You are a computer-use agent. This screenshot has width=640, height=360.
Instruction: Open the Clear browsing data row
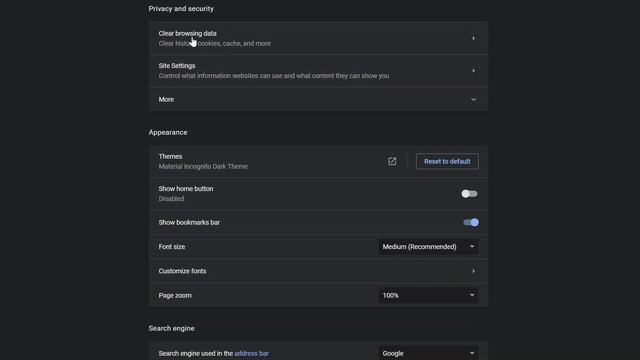pos(318,38)
